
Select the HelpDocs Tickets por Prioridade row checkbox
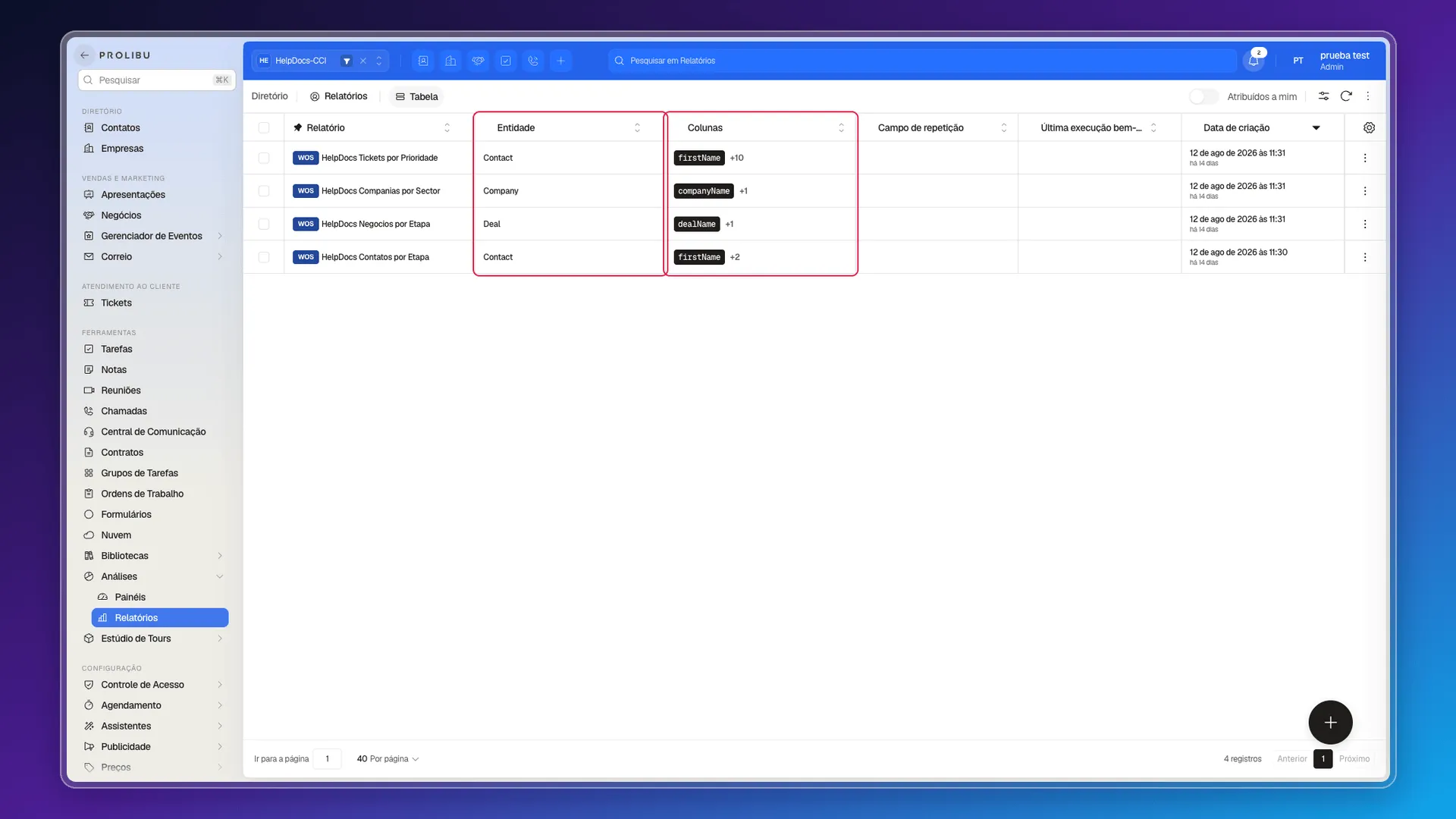(x=264, y=158)
